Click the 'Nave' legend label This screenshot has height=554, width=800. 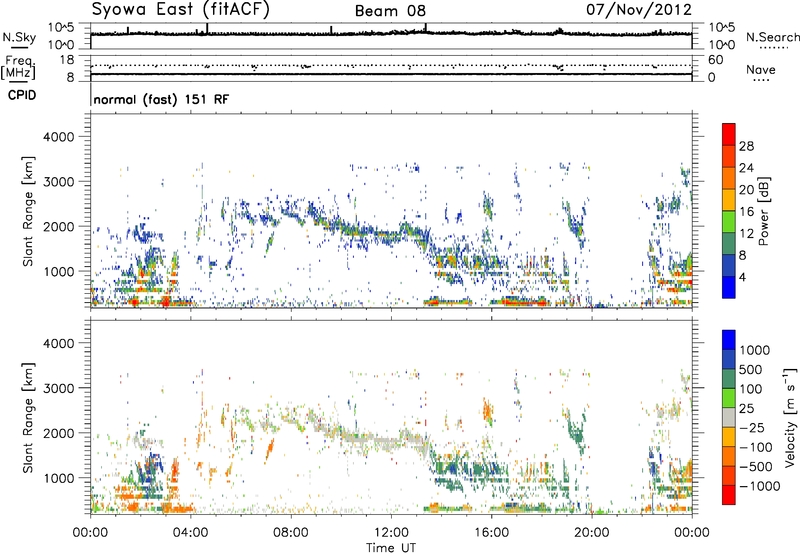click(x=761, y=69)
